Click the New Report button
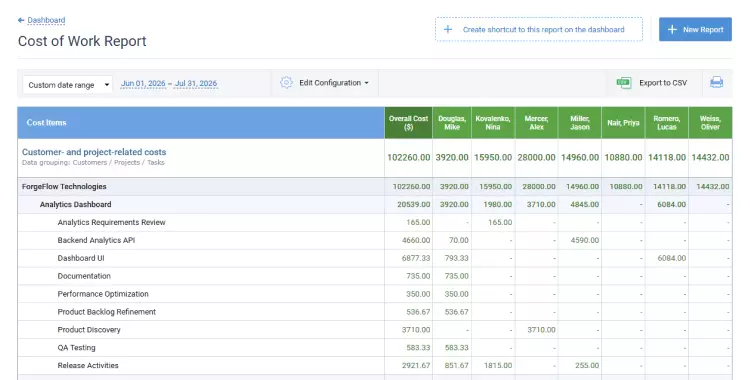Viewport: 750px width, 380px height. tap(695, 29)
